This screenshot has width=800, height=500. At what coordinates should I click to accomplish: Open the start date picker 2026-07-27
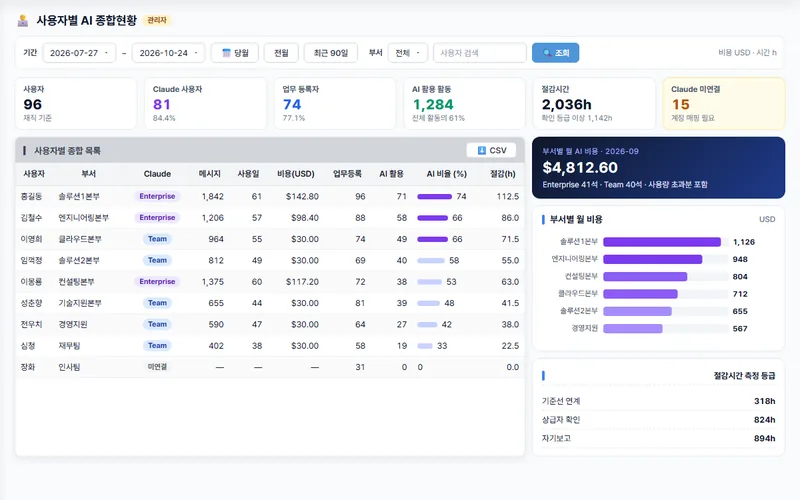point(79,53)
